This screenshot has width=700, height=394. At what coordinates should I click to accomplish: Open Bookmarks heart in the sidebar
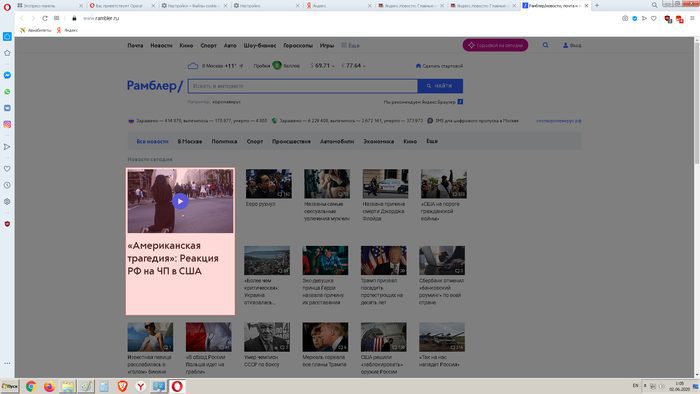7,169
